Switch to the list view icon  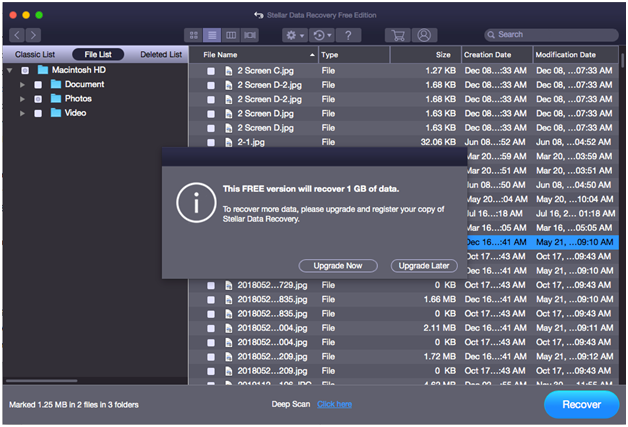(212, 35)
